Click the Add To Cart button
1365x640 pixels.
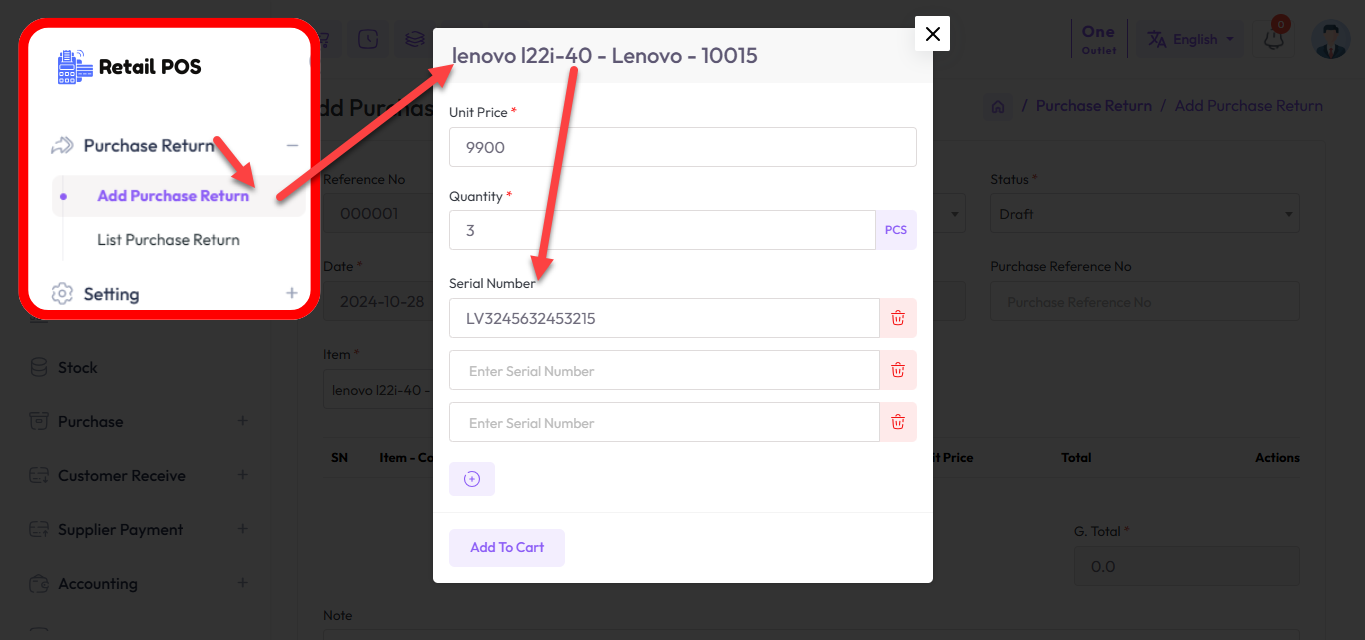pos(507,548)
